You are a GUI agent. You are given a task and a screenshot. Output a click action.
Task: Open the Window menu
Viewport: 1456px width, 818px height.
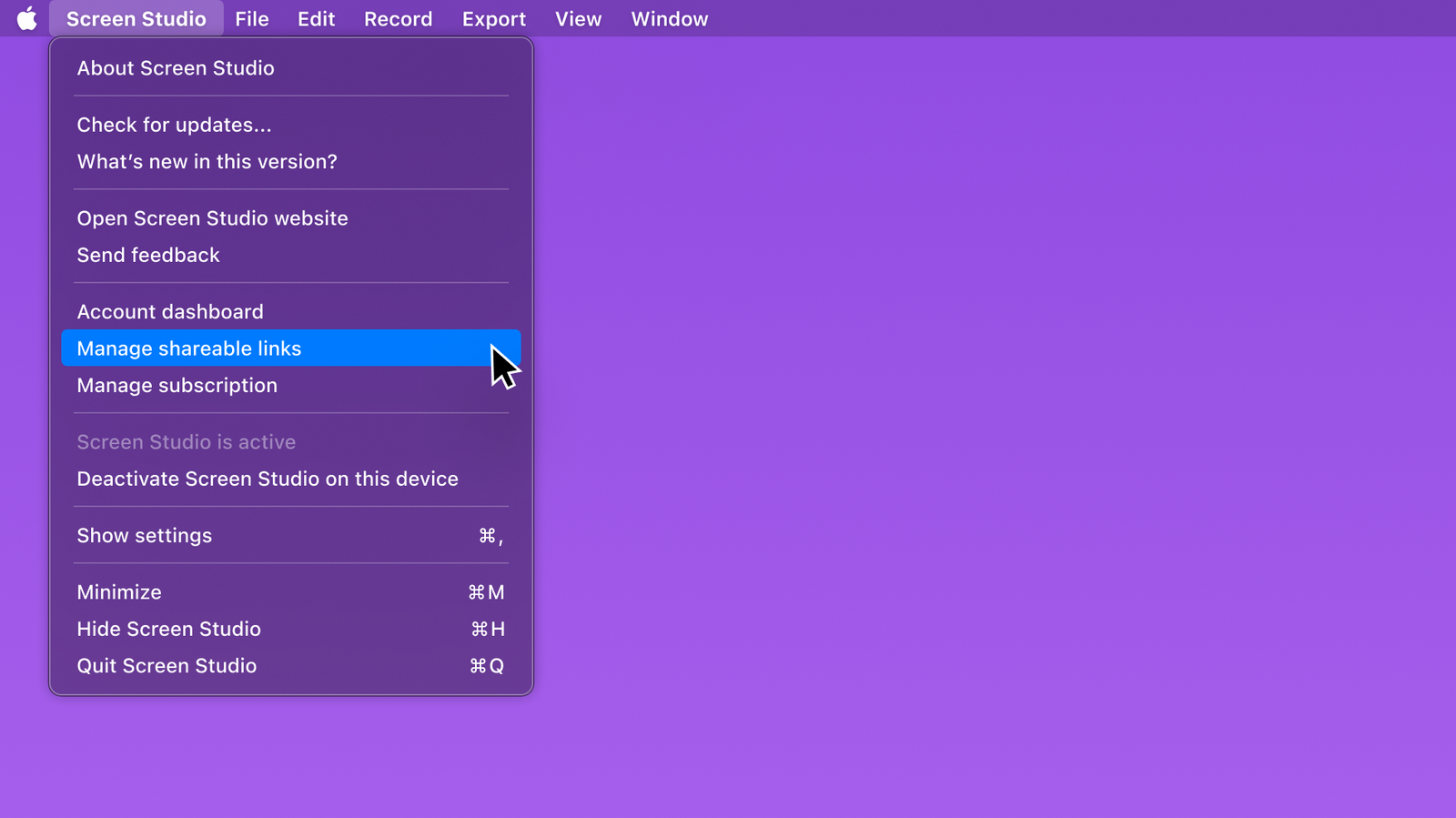point(669,18)
